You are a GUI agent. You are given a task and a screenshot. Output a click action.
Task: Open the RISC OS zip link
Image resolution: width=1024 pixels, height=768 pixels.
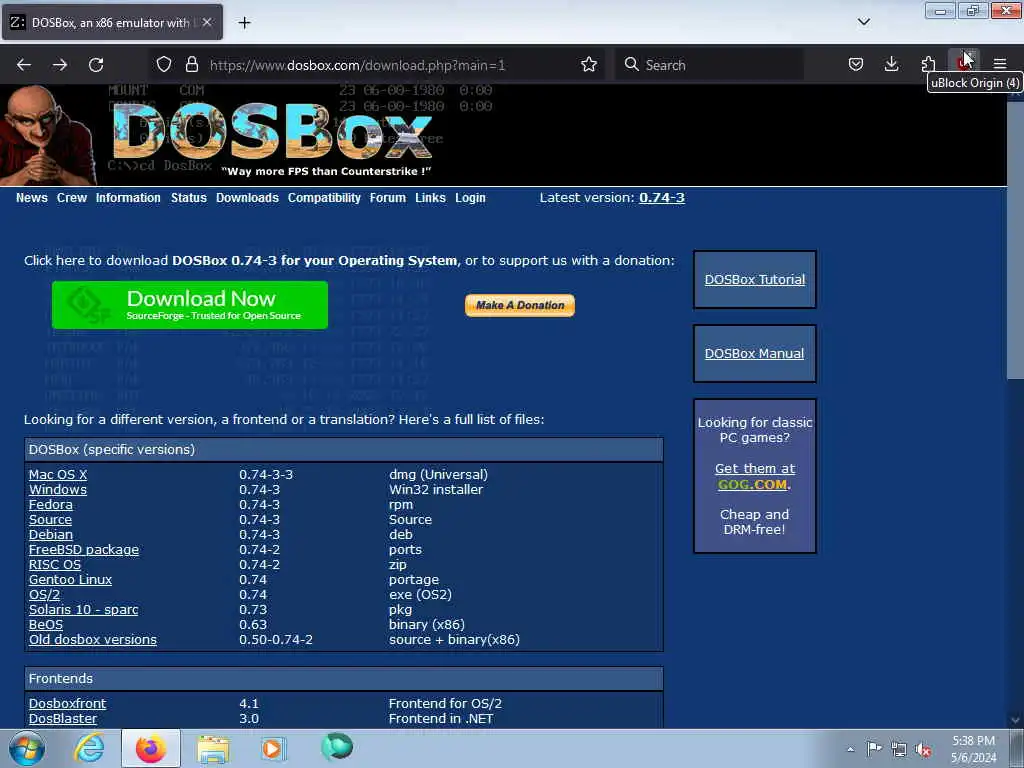[x=55, y=565]
